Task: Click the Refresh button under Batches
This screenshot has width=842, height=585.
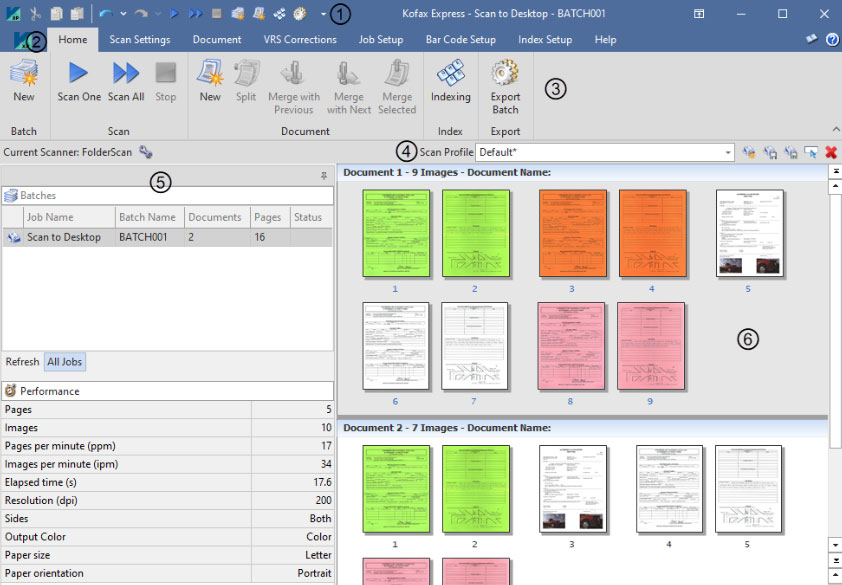Action: [22, 361]
